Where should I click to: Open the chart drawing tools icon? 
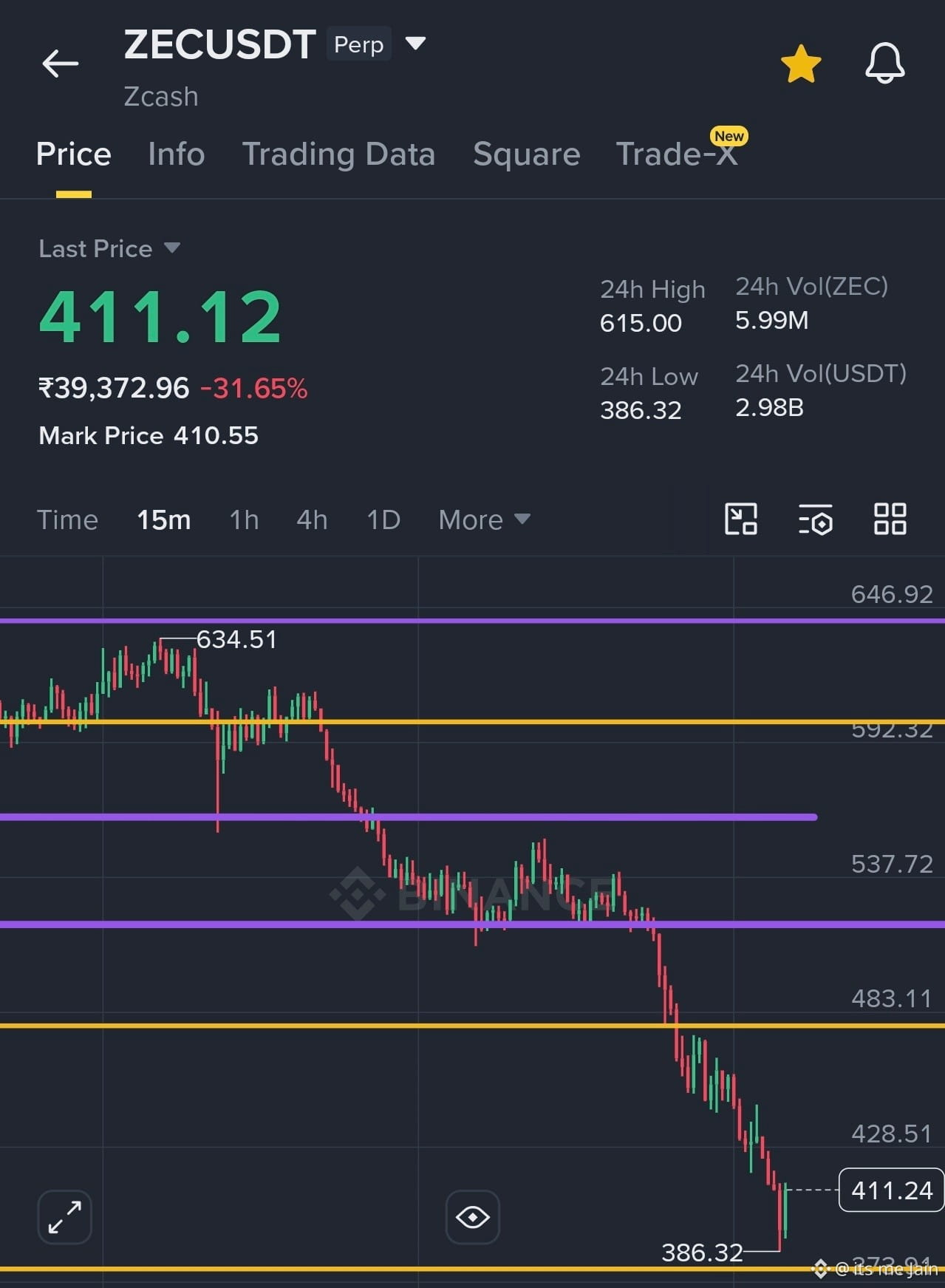[x=741, y=519]
